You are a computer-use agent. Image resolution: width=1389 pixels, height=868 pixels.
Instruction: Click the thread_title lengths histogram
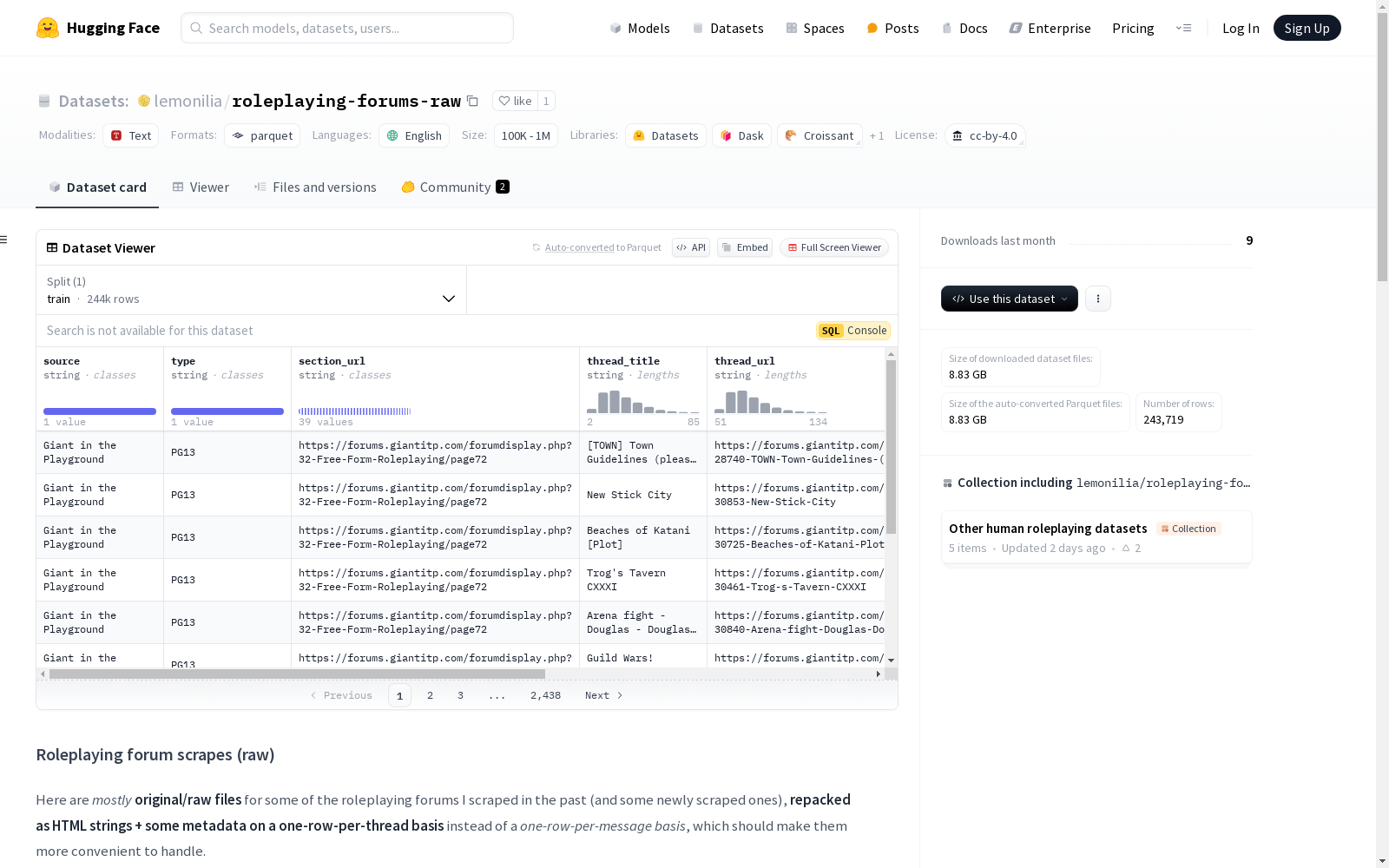pos(643,402)
